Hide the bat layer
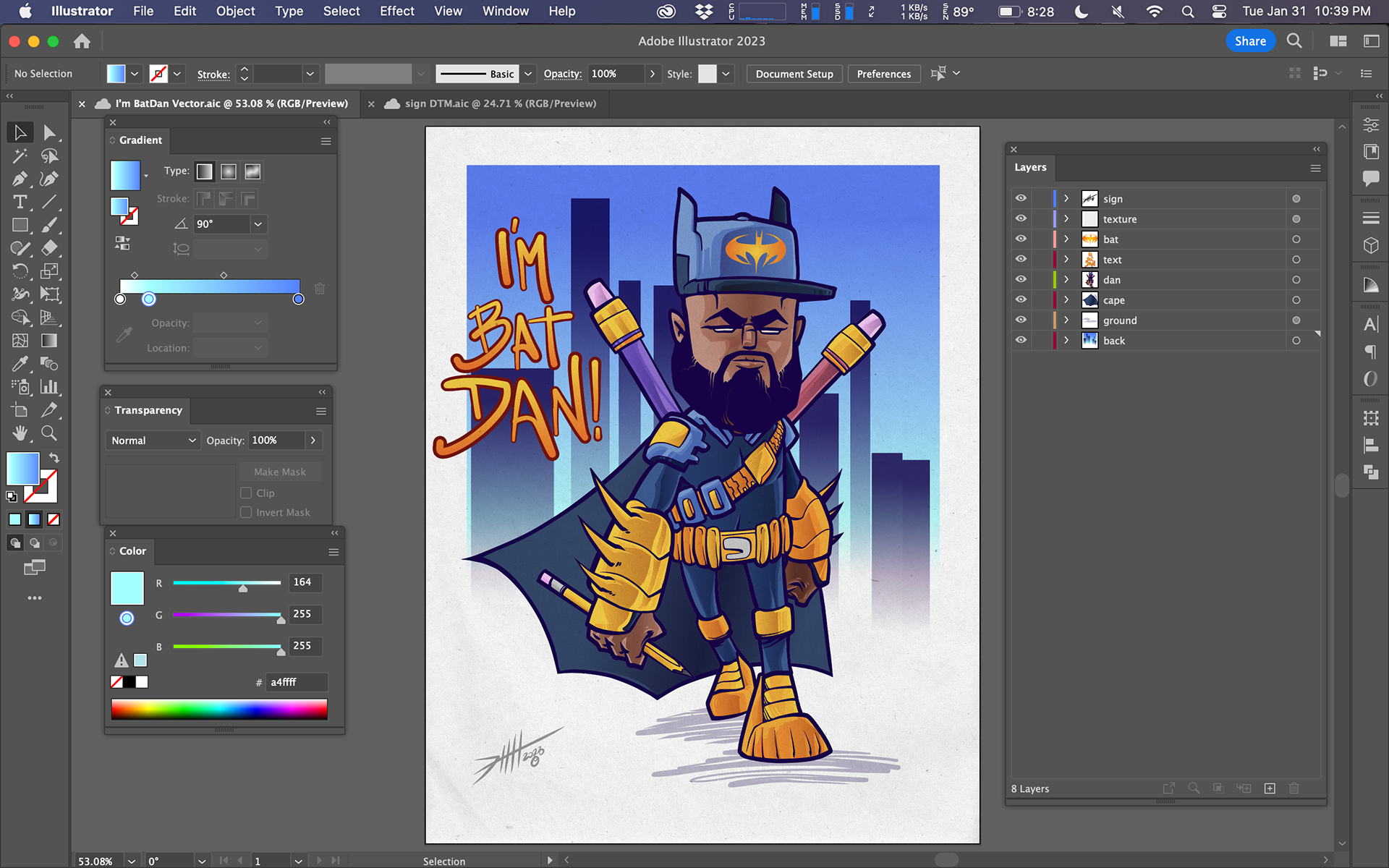 pyautogui.click(x=1021, y=239)
